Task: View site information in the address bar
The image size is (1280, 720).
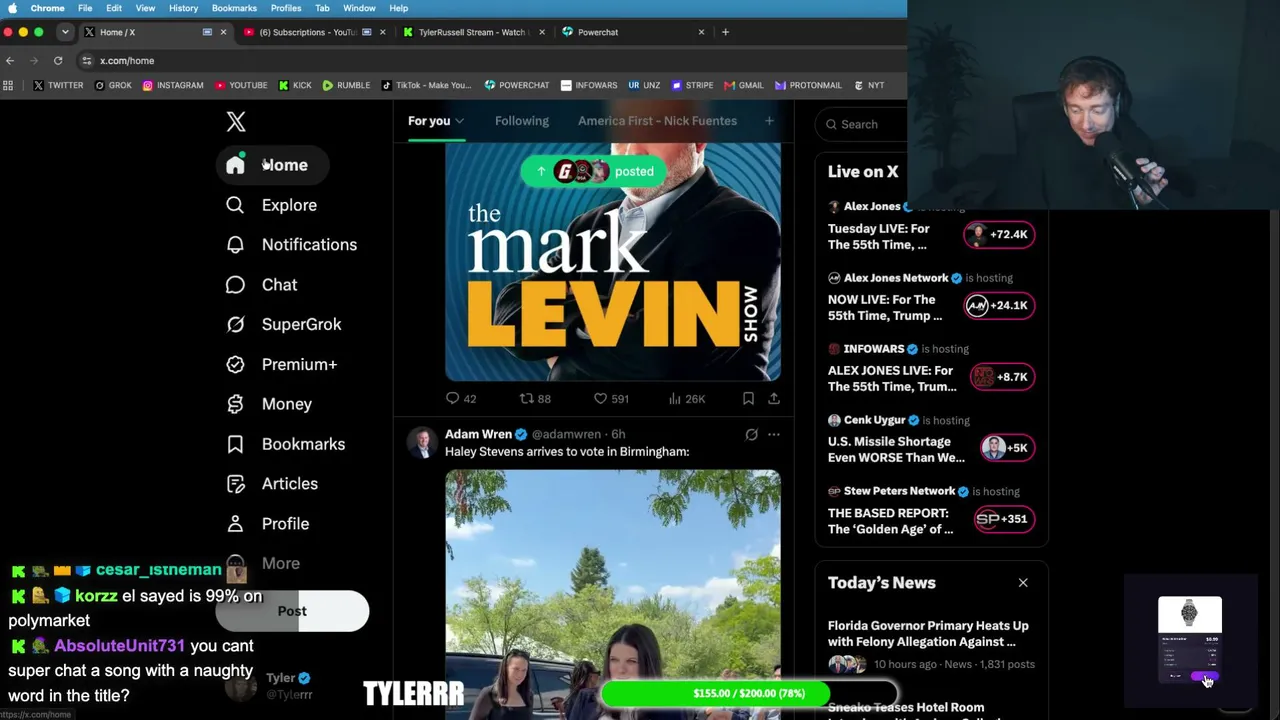Action: (x=87, y=61)
